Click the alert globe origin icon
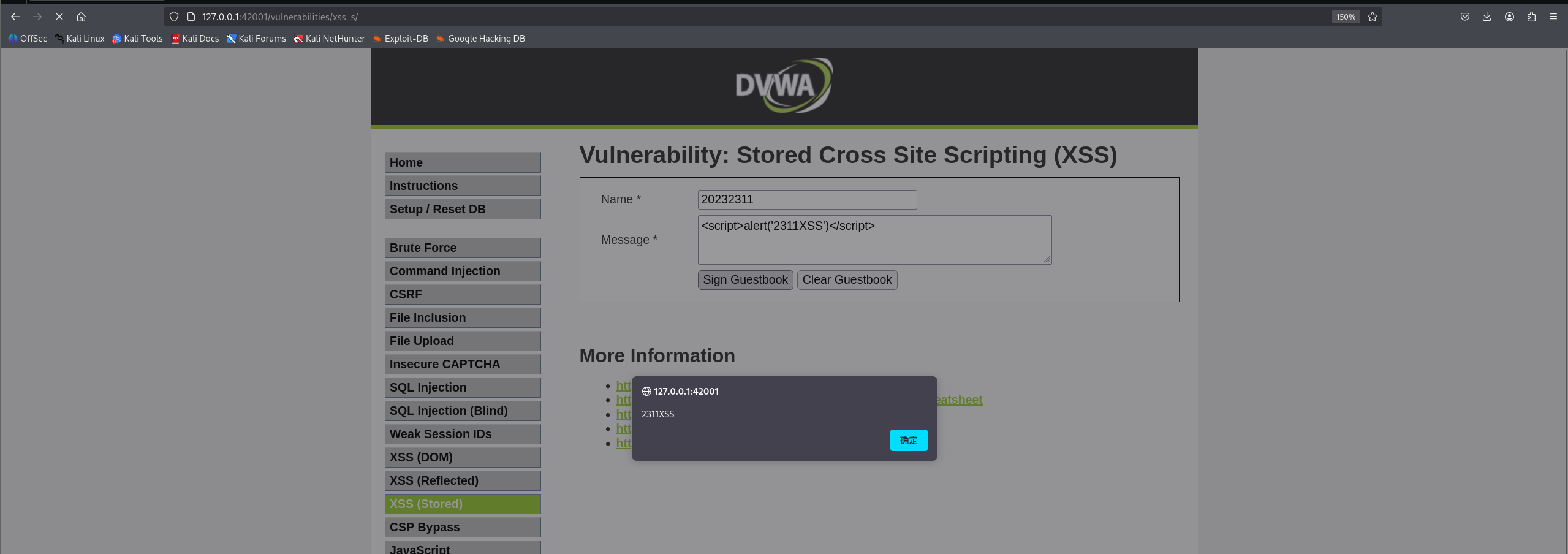Viewport: 1568px width, 554px height. pos(646,392)
